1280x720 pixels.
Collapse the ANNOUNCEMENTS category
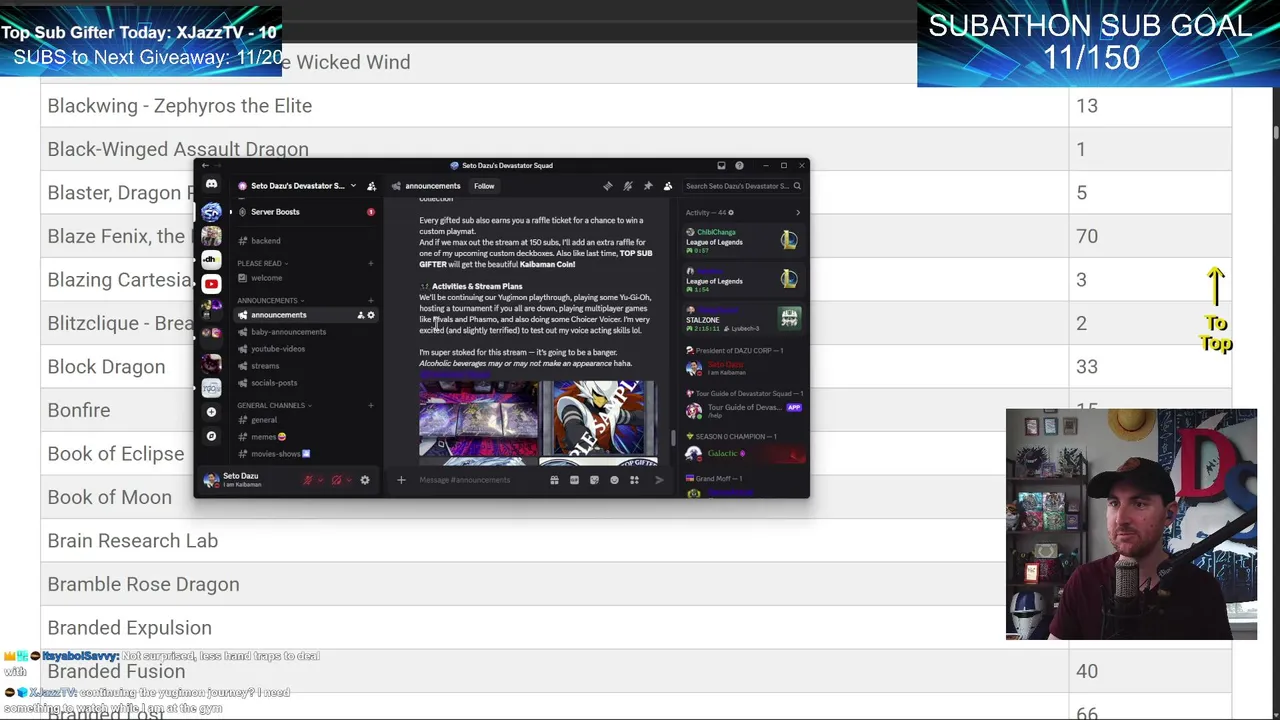coord(270,300)
